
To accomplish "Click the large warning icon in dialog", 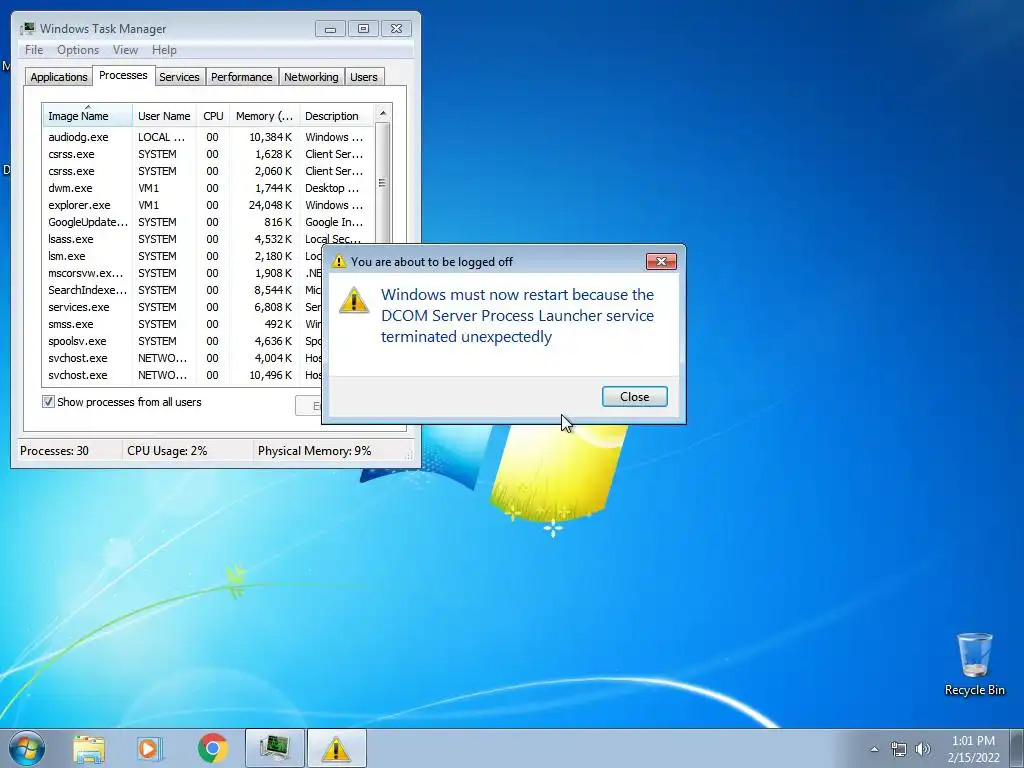I will click(x=354, y=300).
